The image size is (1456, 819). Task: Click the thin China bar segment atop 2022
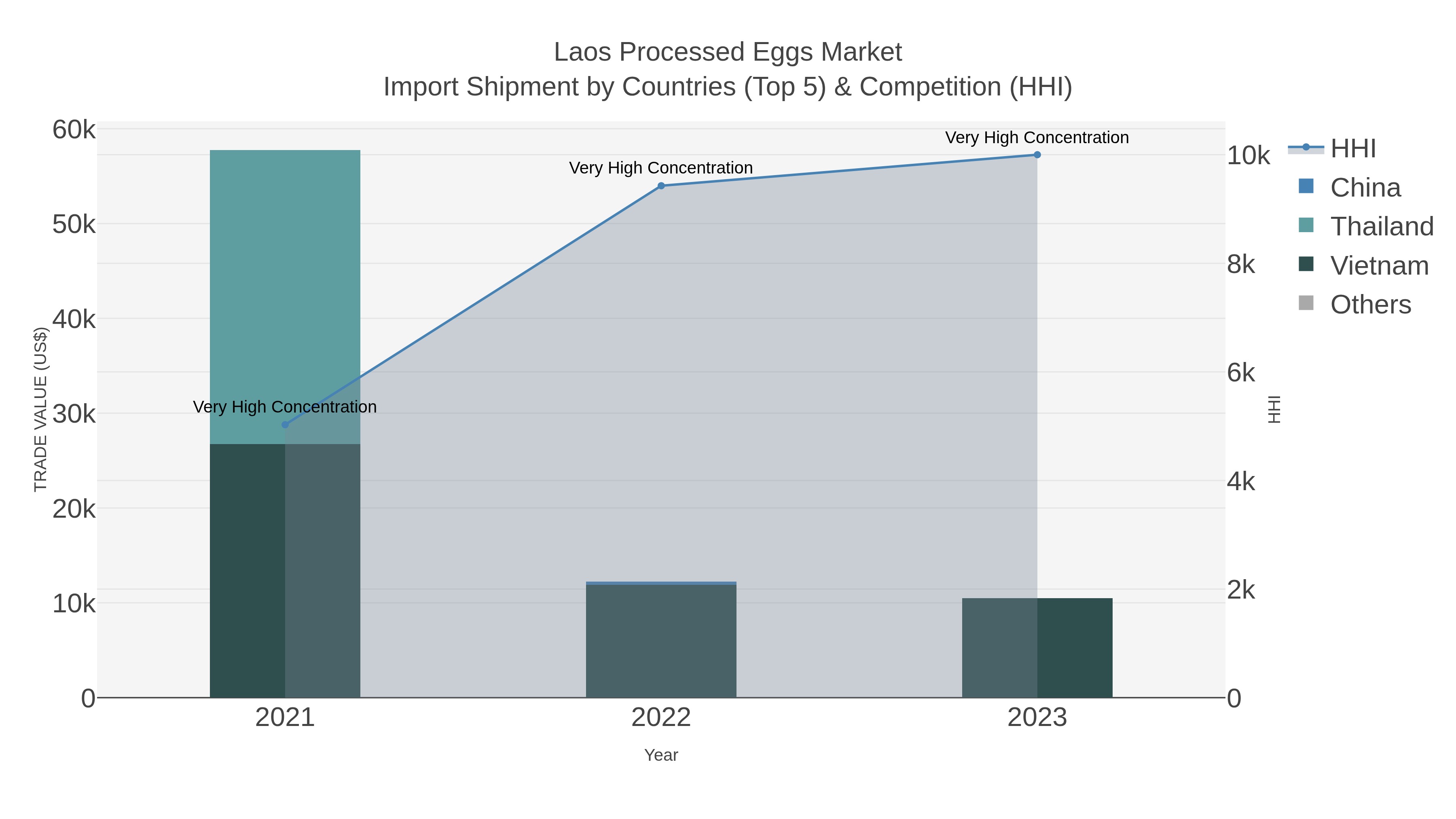click(x=661, y=583)
